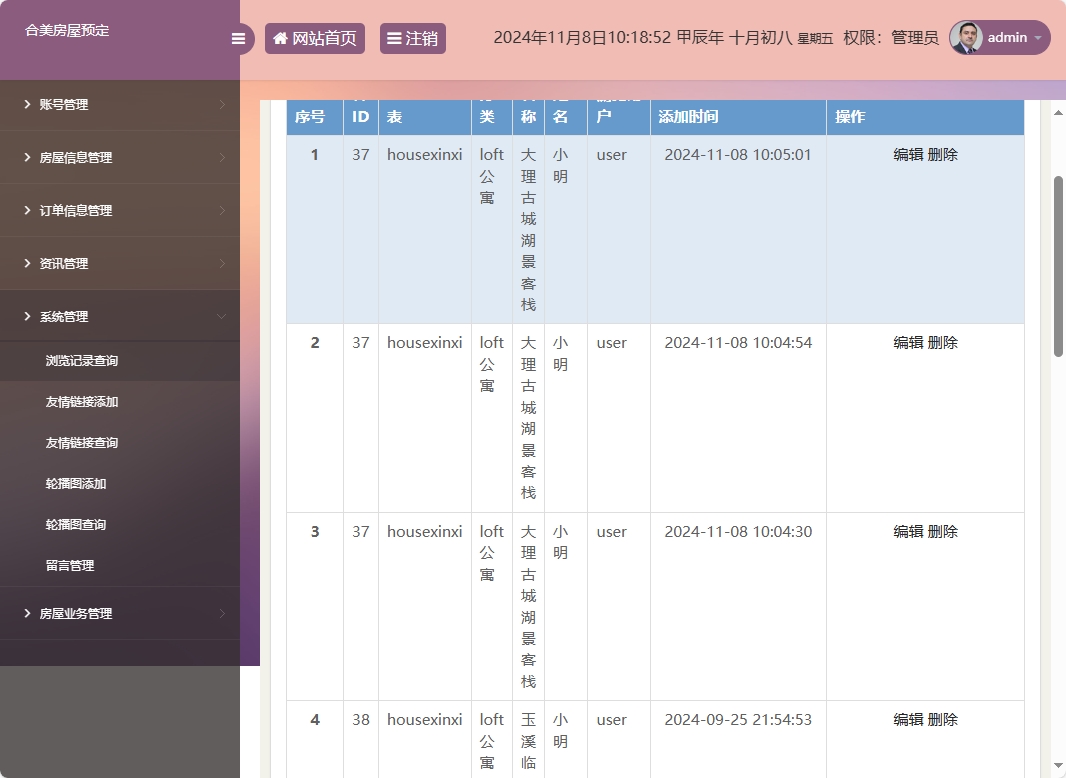
Task: Click the date and time display text
Action: (663, 37)
